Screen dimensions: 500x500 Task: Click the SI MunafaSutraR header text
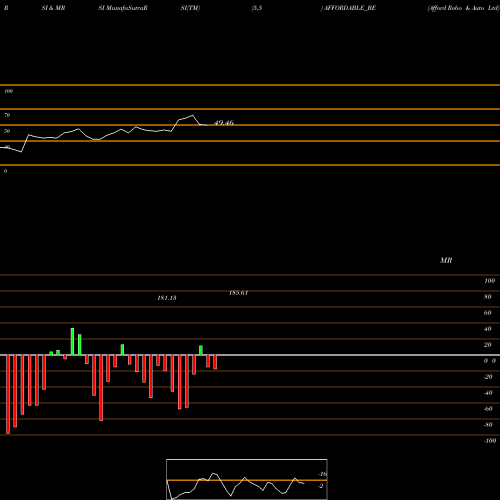tap(123, 8)
